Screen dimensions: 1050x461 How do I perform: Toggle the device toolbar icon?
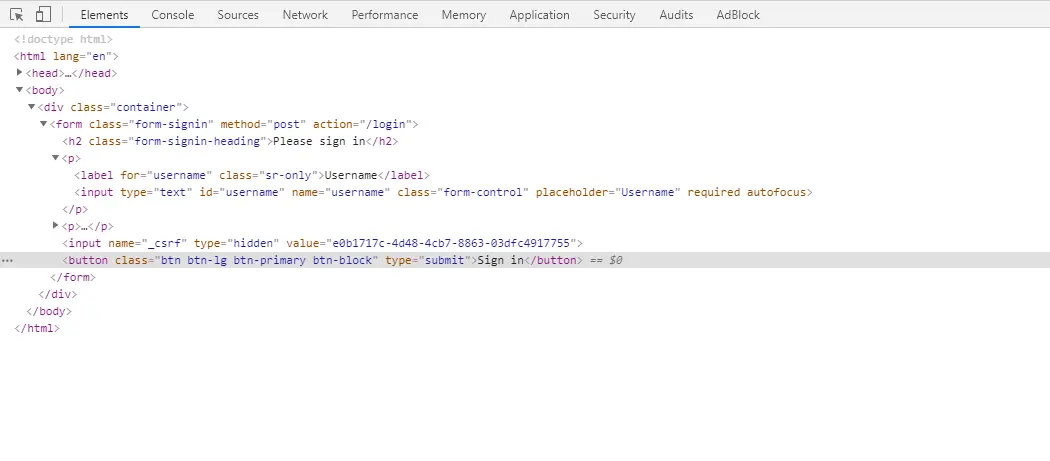click(x=43, y=14)
